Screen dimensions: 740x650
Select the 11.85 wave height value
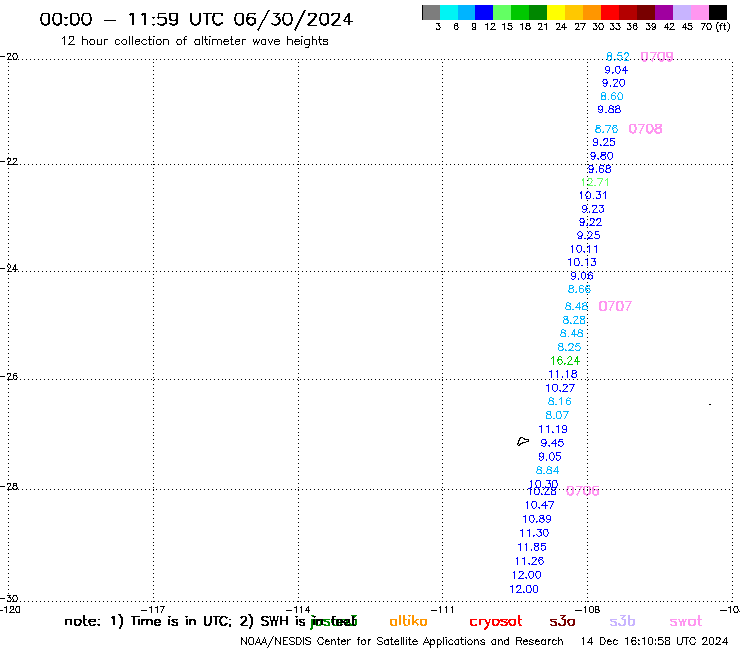[532, 548]
